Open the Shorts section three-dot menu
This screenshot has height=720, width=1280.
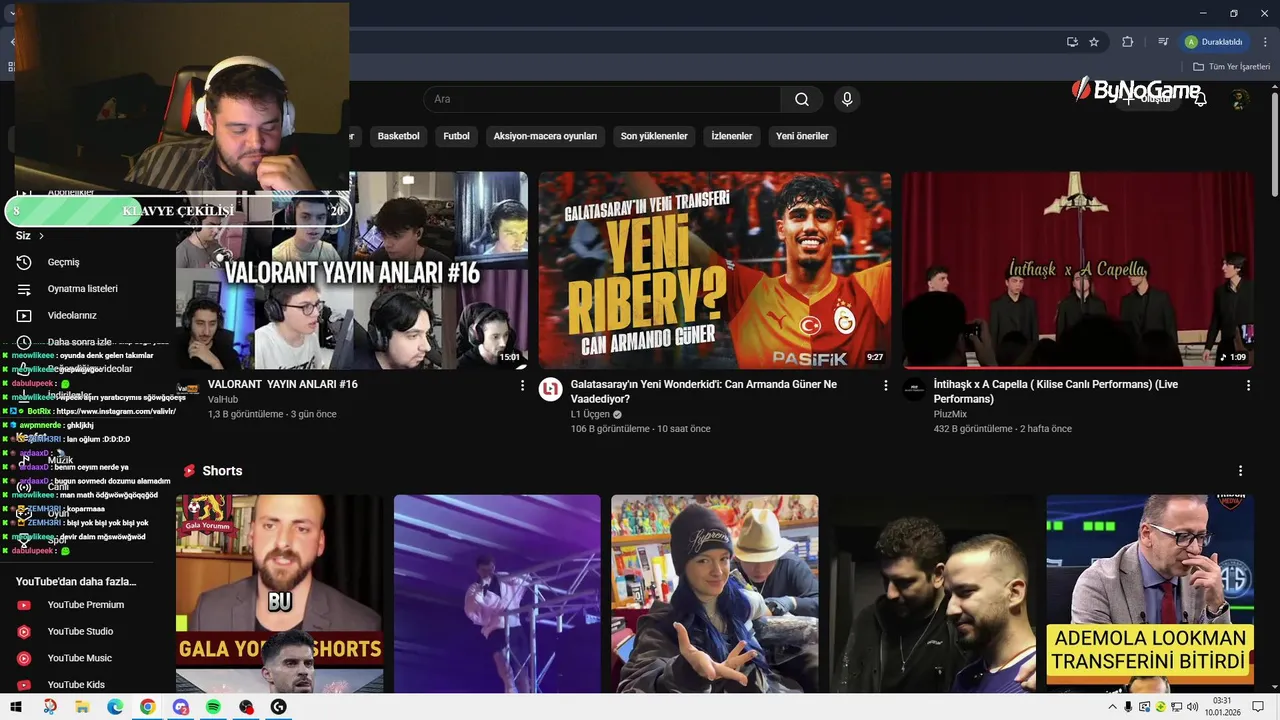pyautogui.click(x=1240, y=471)
